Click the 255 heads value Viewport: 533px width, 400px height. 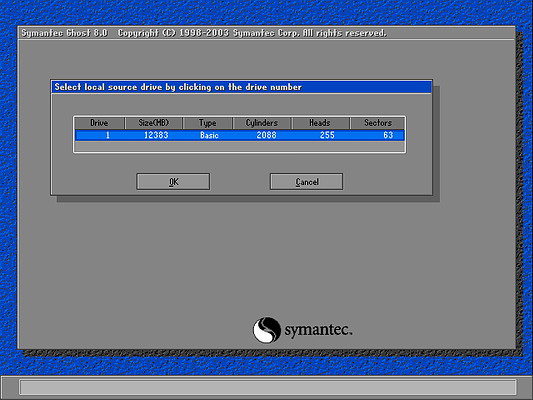(x=327, y=135)
